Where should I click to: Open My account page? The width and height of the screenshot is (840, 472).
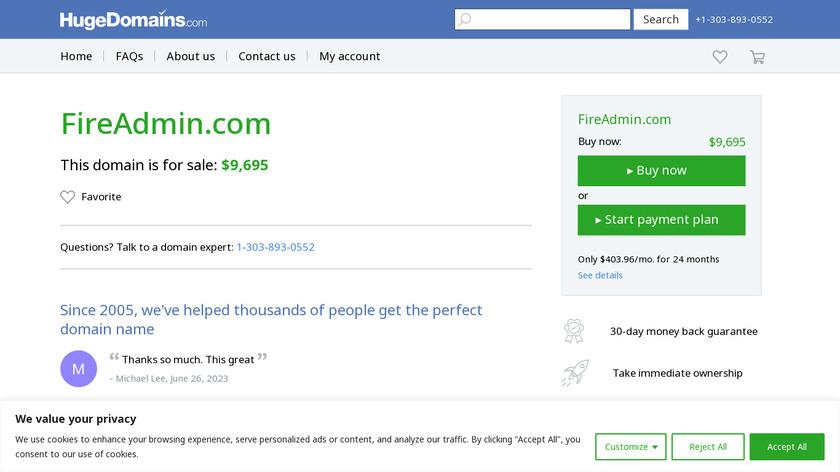pyautogui.click(x=350, y=57)
